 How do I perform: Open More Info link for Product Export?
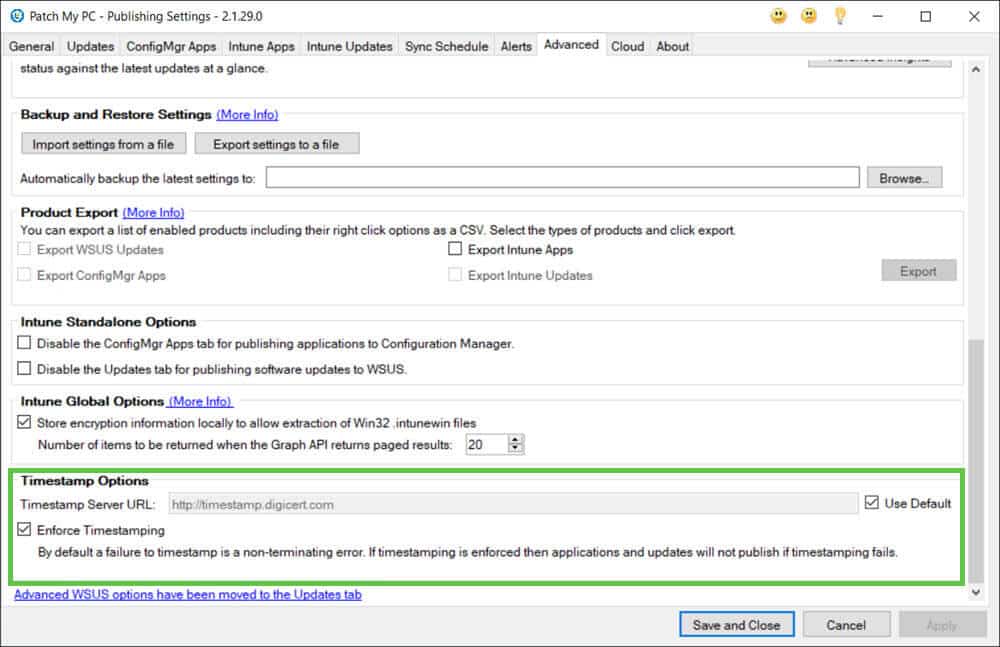[154, 212]
